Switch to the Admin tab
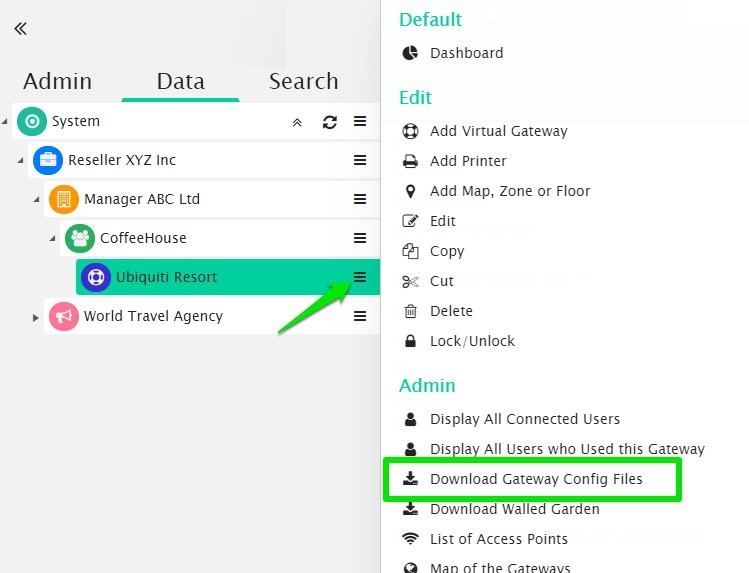 click(x=57, y=82)
